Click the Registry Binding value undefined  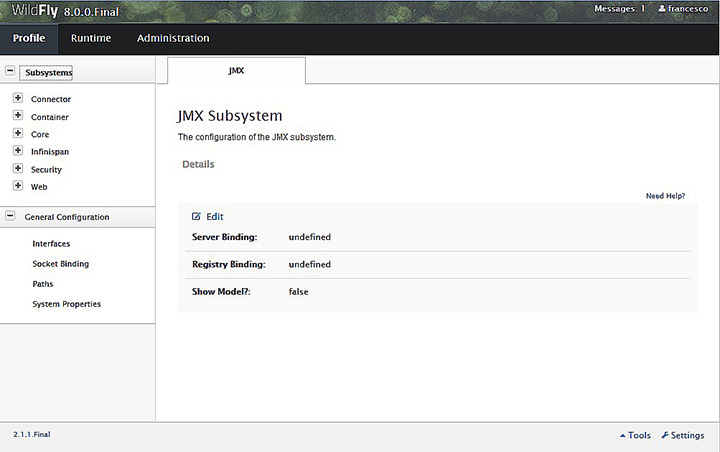(309, 264)
